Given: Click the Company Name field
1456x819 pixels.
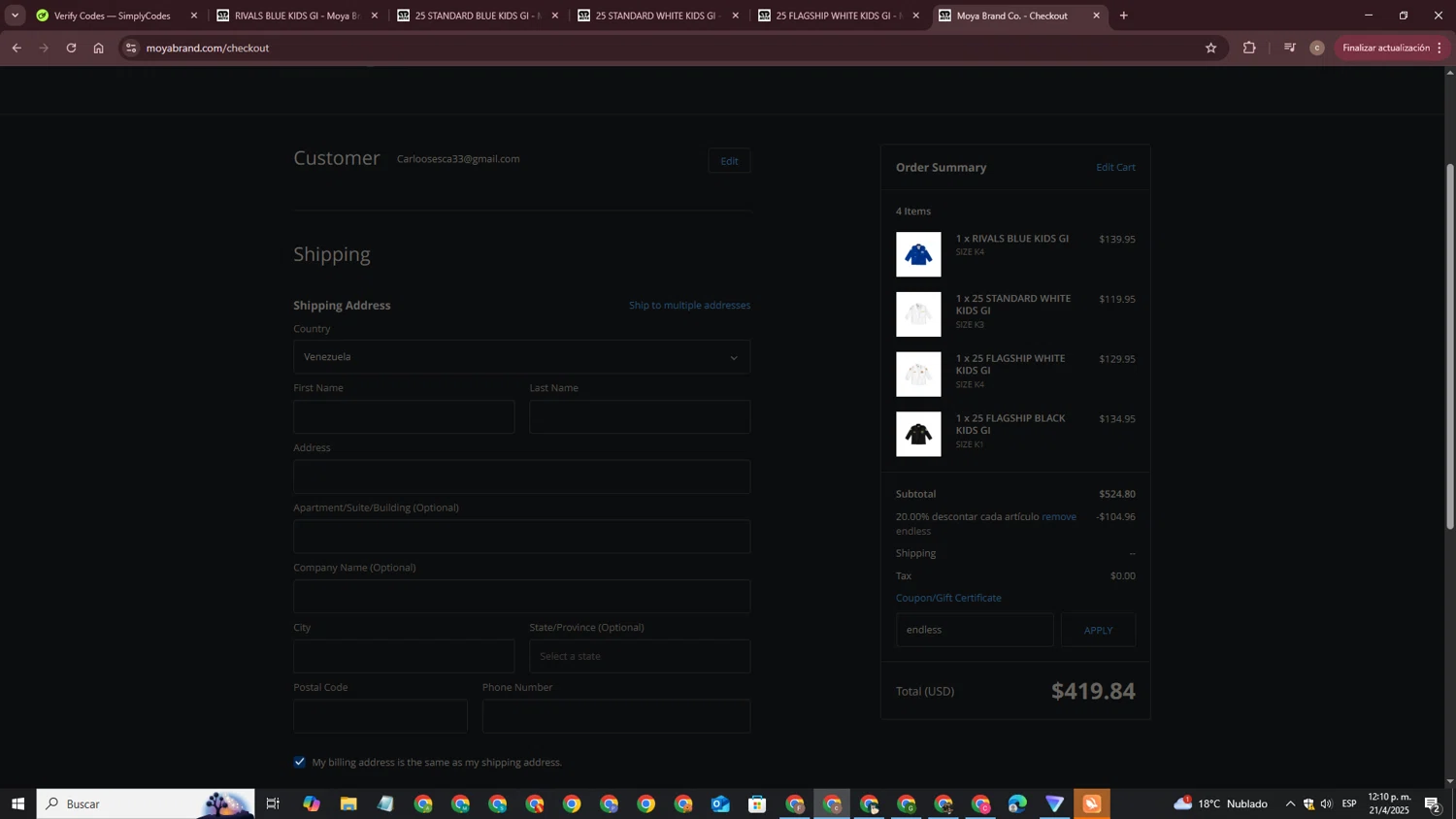Looking at the screenshot, I should pos(521,597).
